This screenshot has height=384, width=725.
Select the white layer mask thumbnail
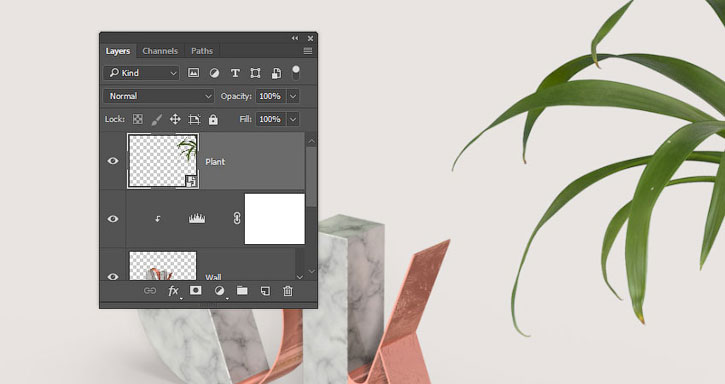click(x=275, y=219)
